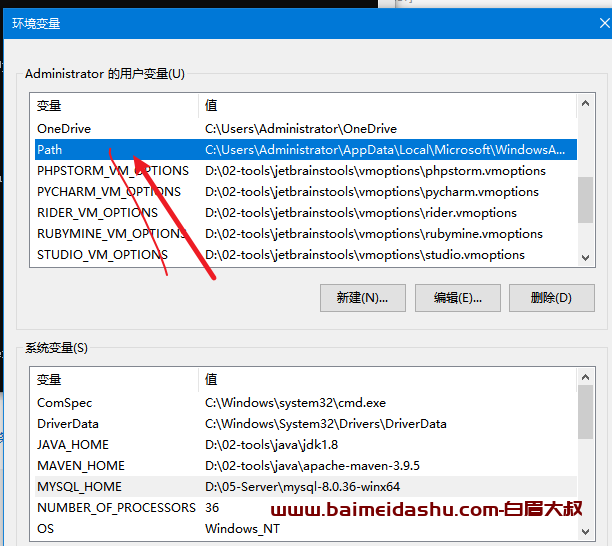The height and width of the screenshot is (546, 612).
Task: Select the PYCHARM_VM_OPTIONS variable
Action: pos(306,192)
